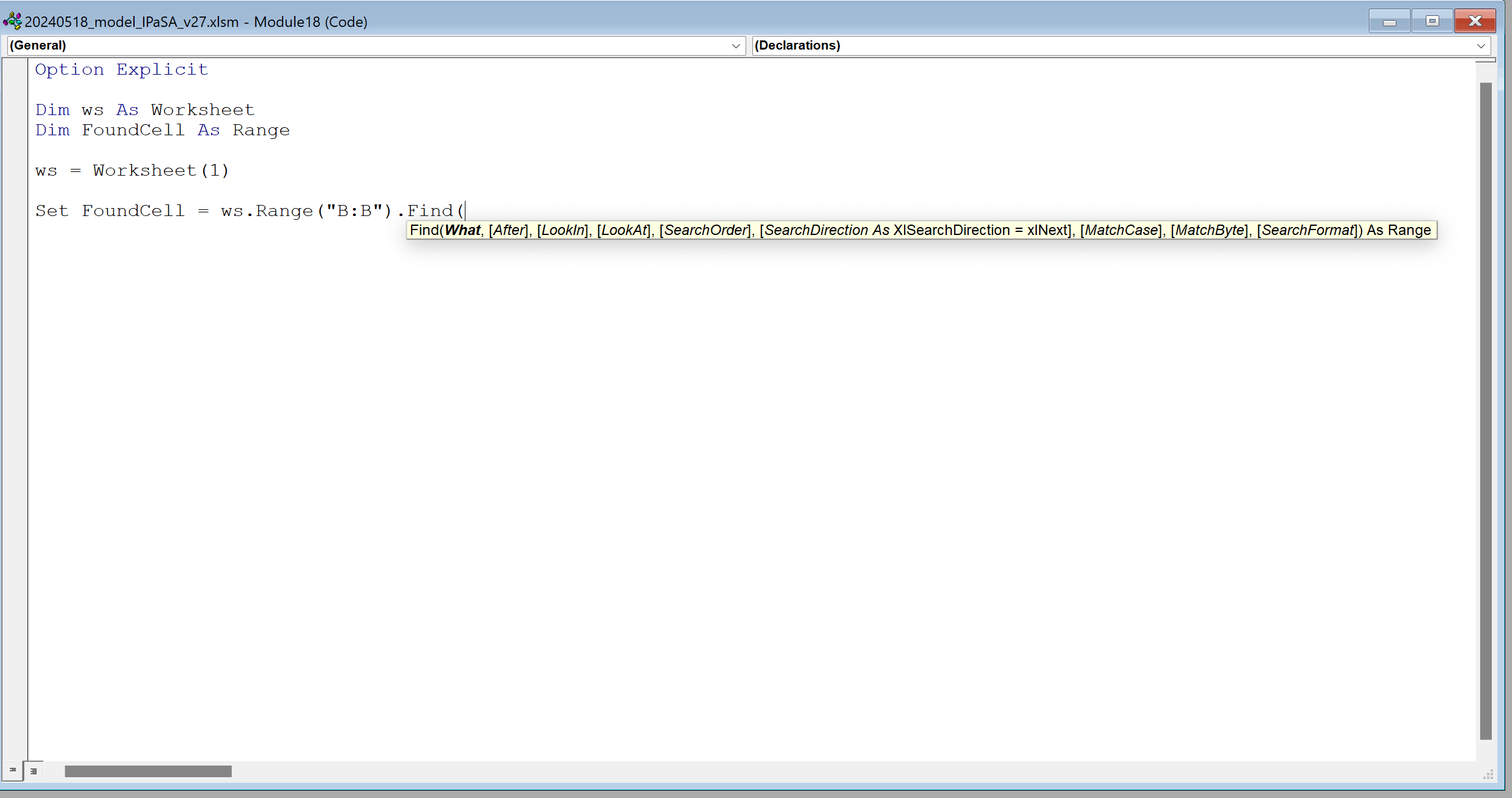This screenshot has height=798, width=1512.
Task: Restore down the code window
Action: click(1432, 21)
